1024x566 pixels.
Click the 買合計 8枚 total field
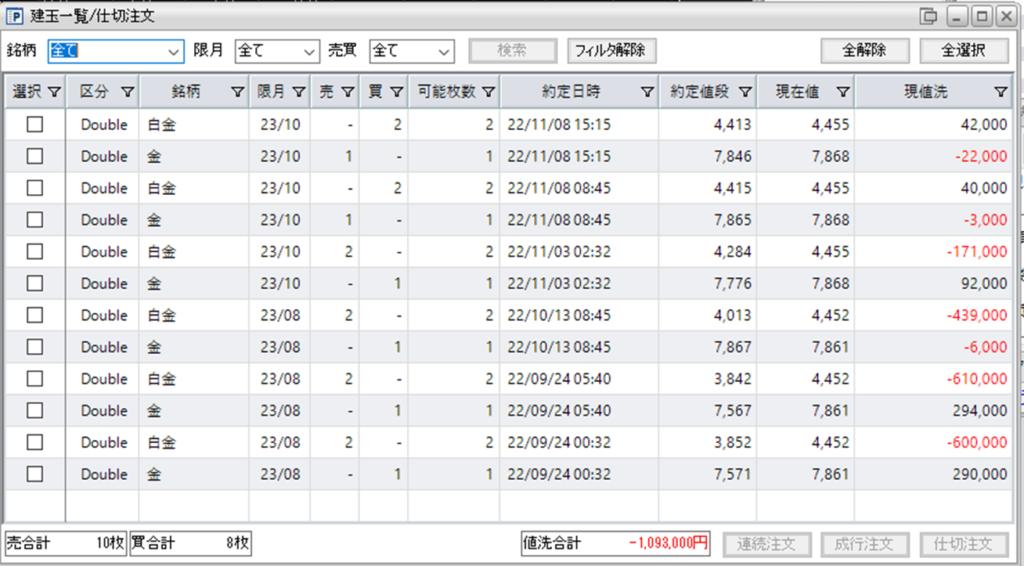191,543
